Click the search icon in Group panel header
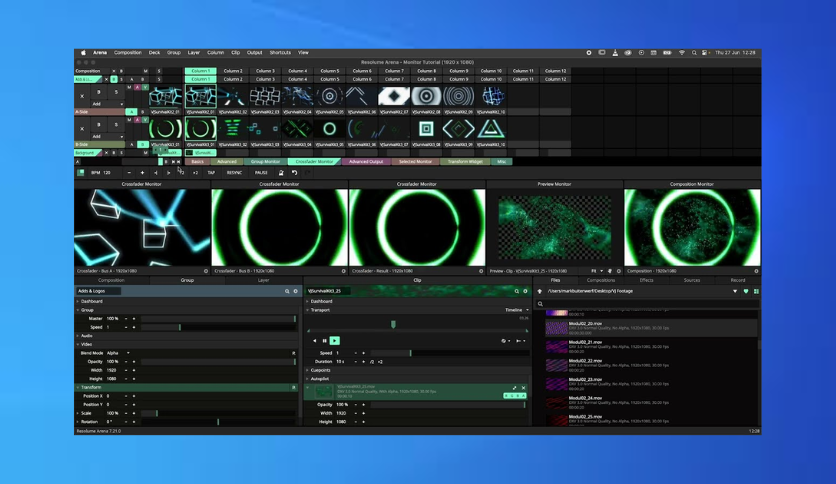The image size is (836, 484). (287, 291)
